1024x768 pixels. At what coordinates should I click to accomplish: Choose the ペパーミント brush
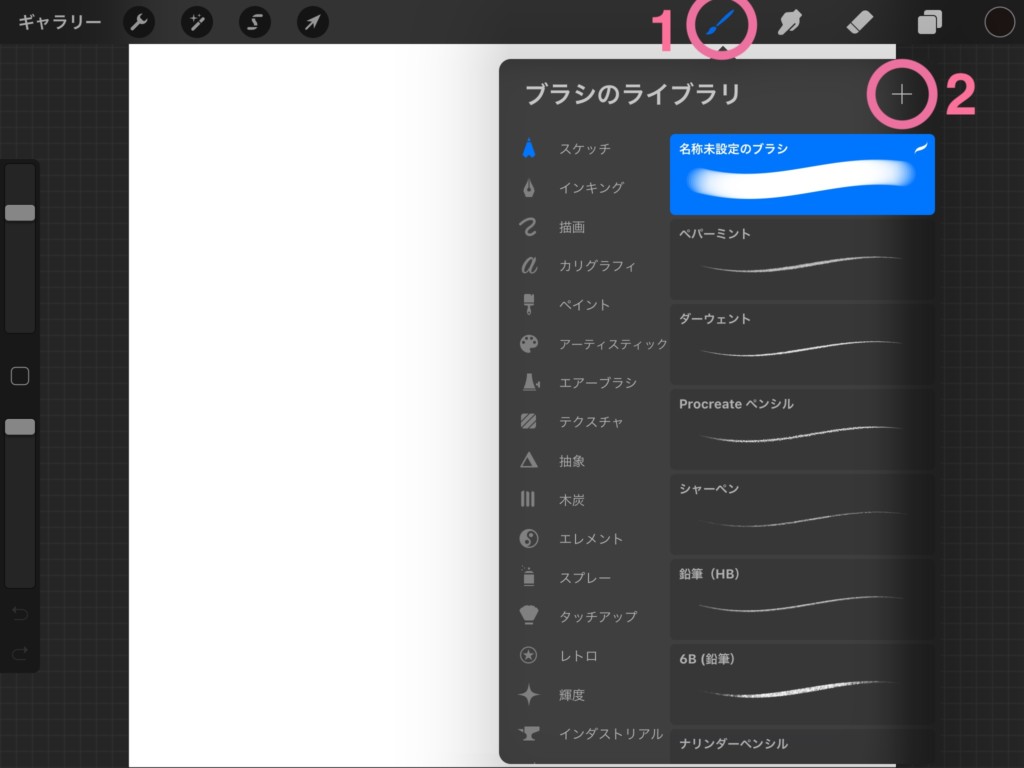click(x=802, y=260)
